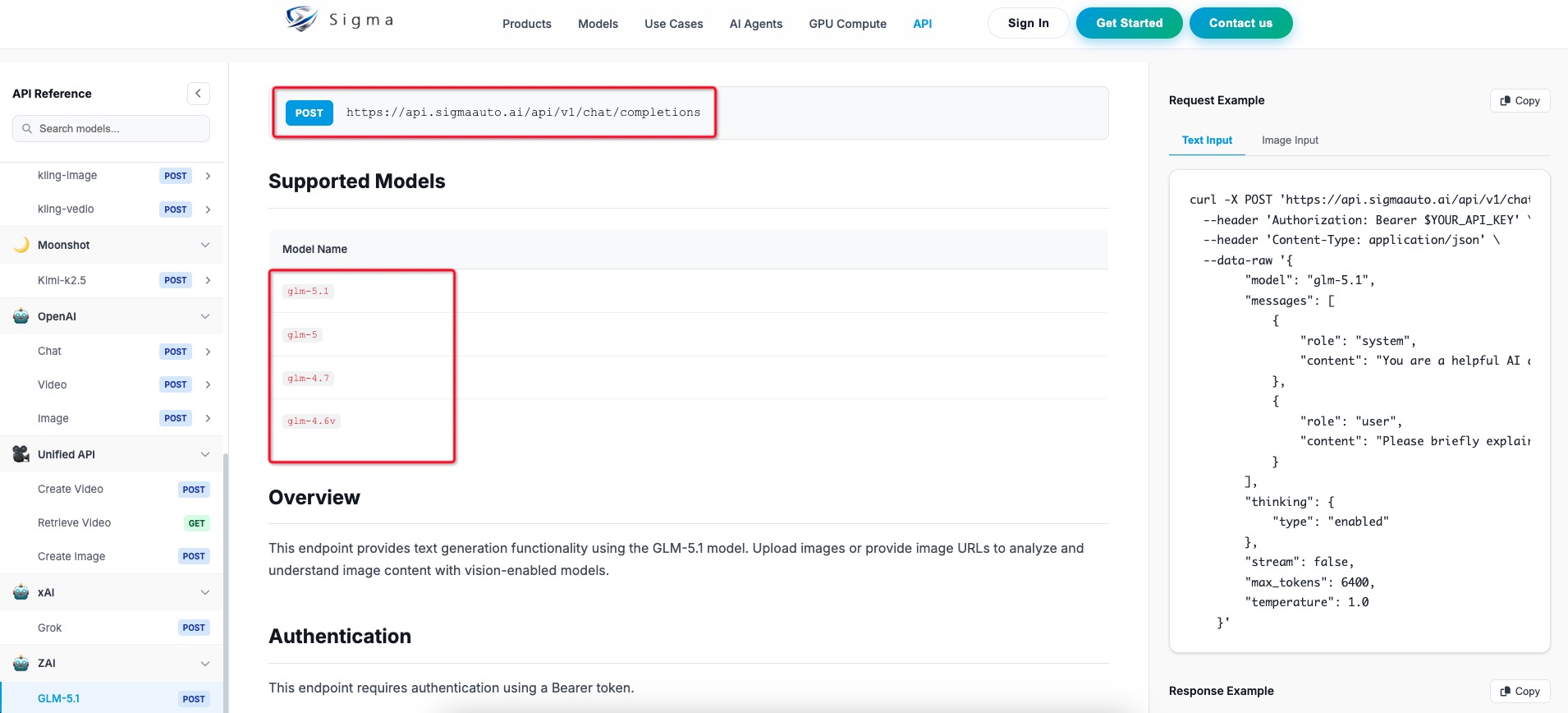Click the Sign In button
The image size is (1568, 713).
click(1029, 23)
